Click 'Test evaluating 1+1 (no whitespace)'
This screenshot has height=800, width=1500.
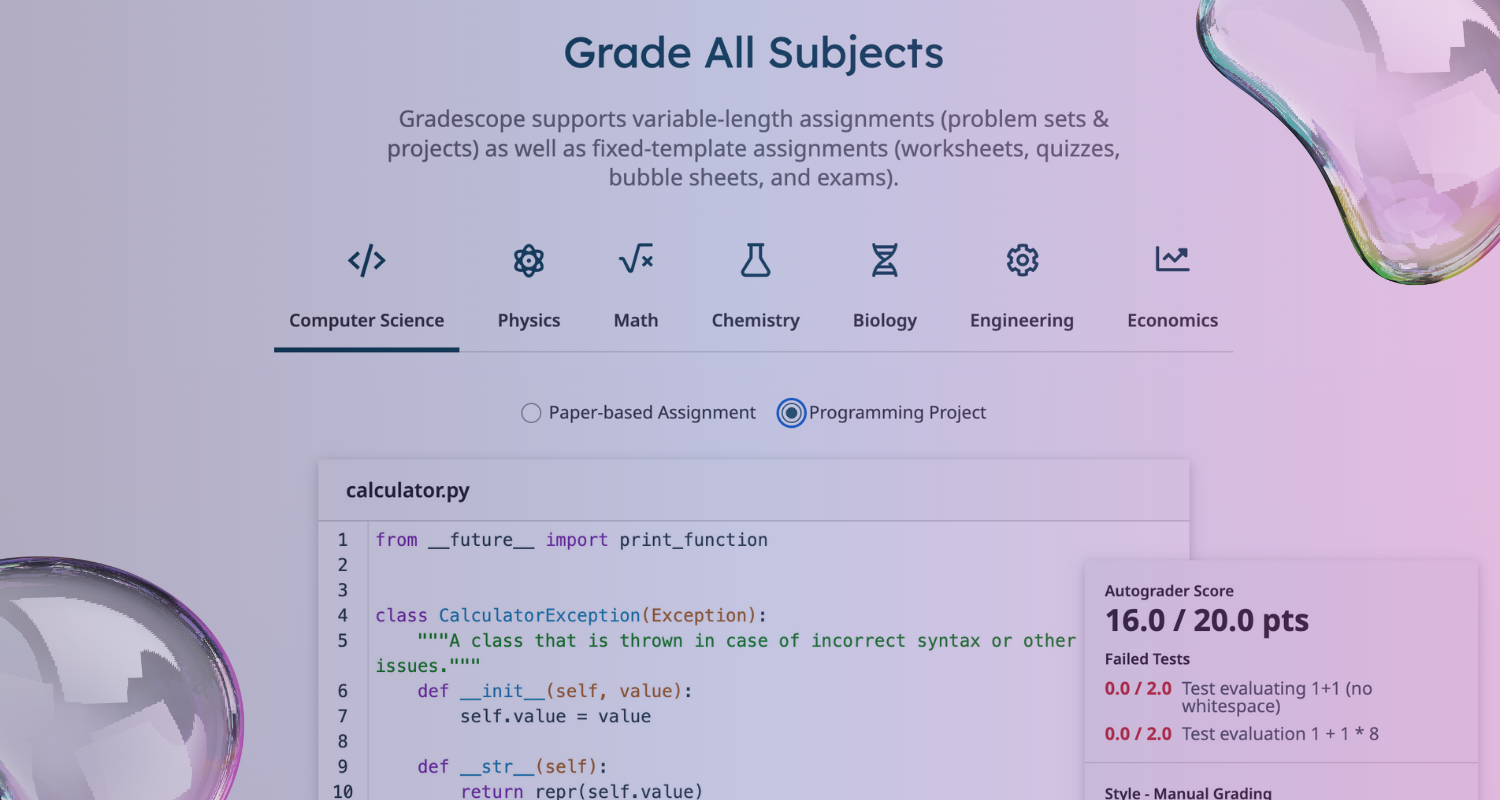1276,697
